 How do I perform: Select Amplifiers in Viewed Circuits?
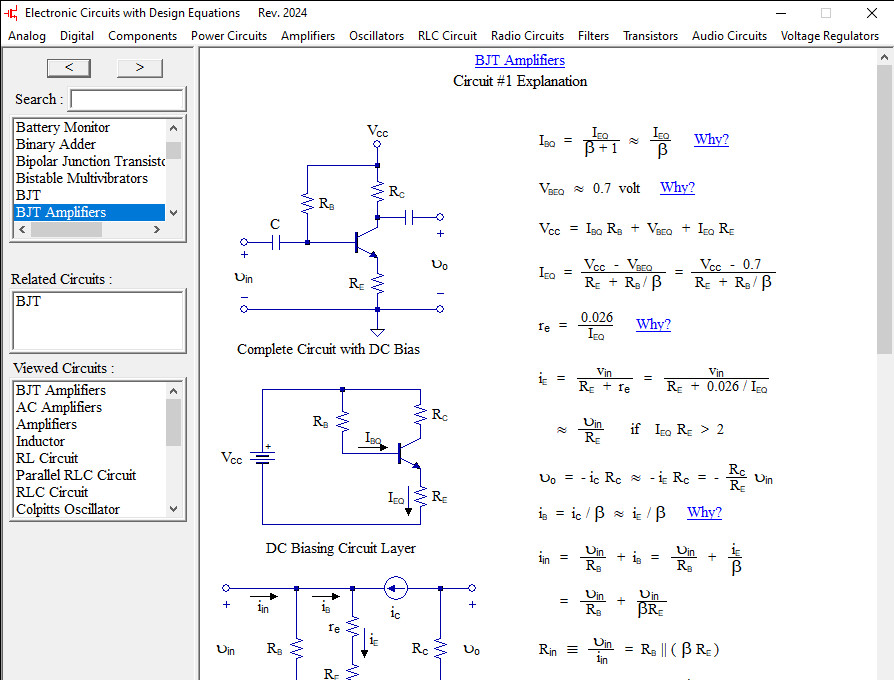pos(90,425)
